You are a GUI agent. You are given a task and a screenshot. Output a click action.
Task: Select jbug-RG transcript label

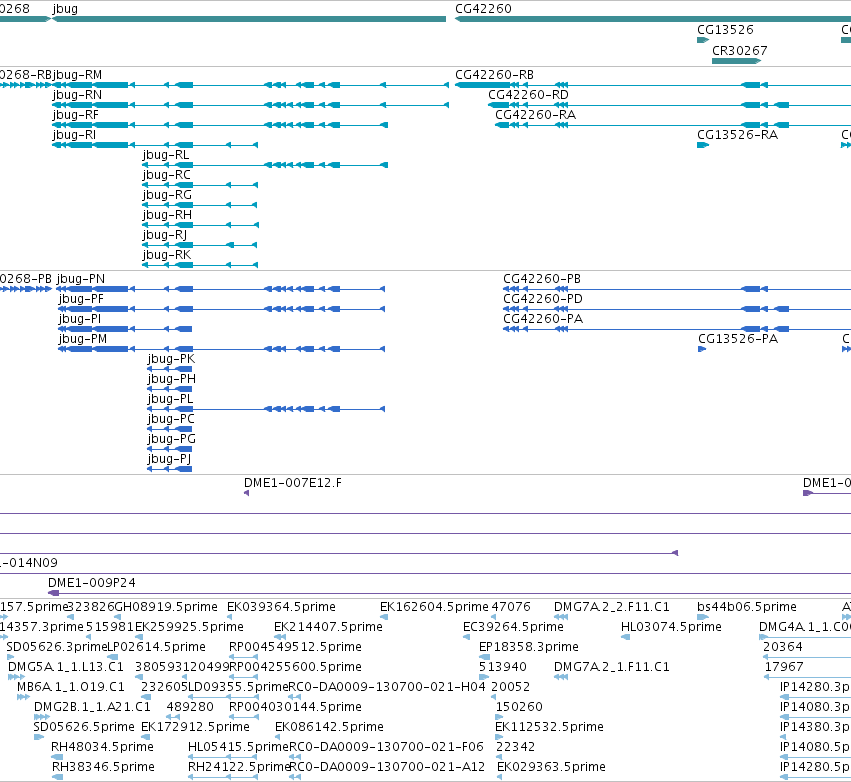(167, 195)
